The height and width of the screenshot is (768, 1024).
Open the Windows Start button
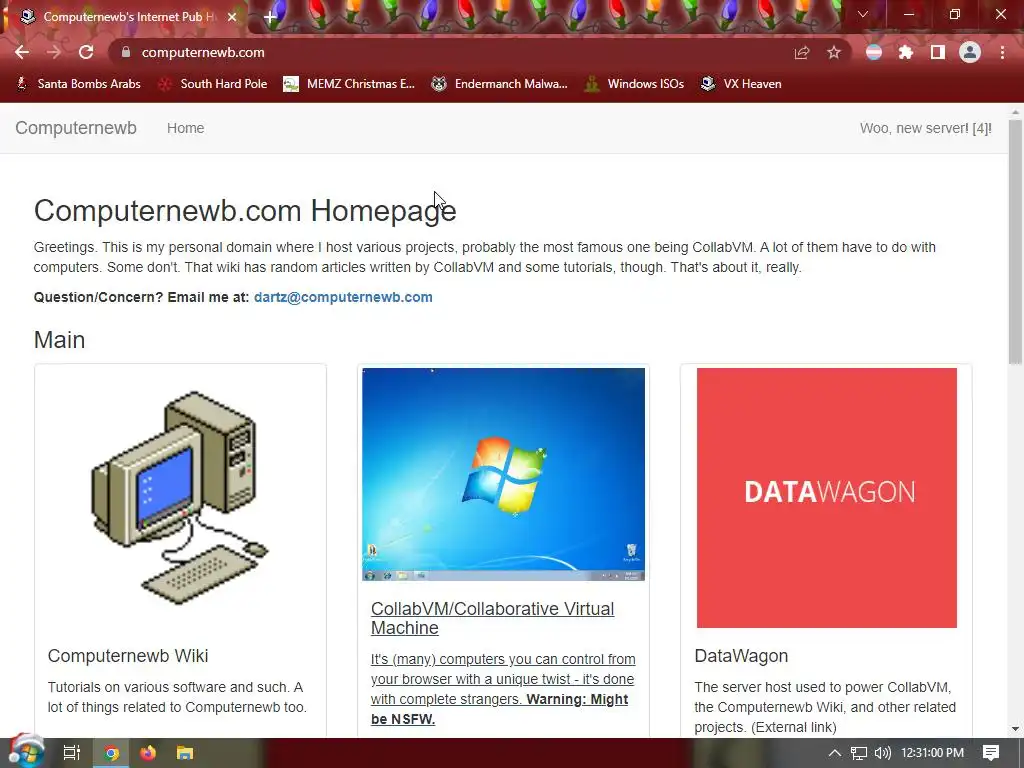[x=26, y=752]
